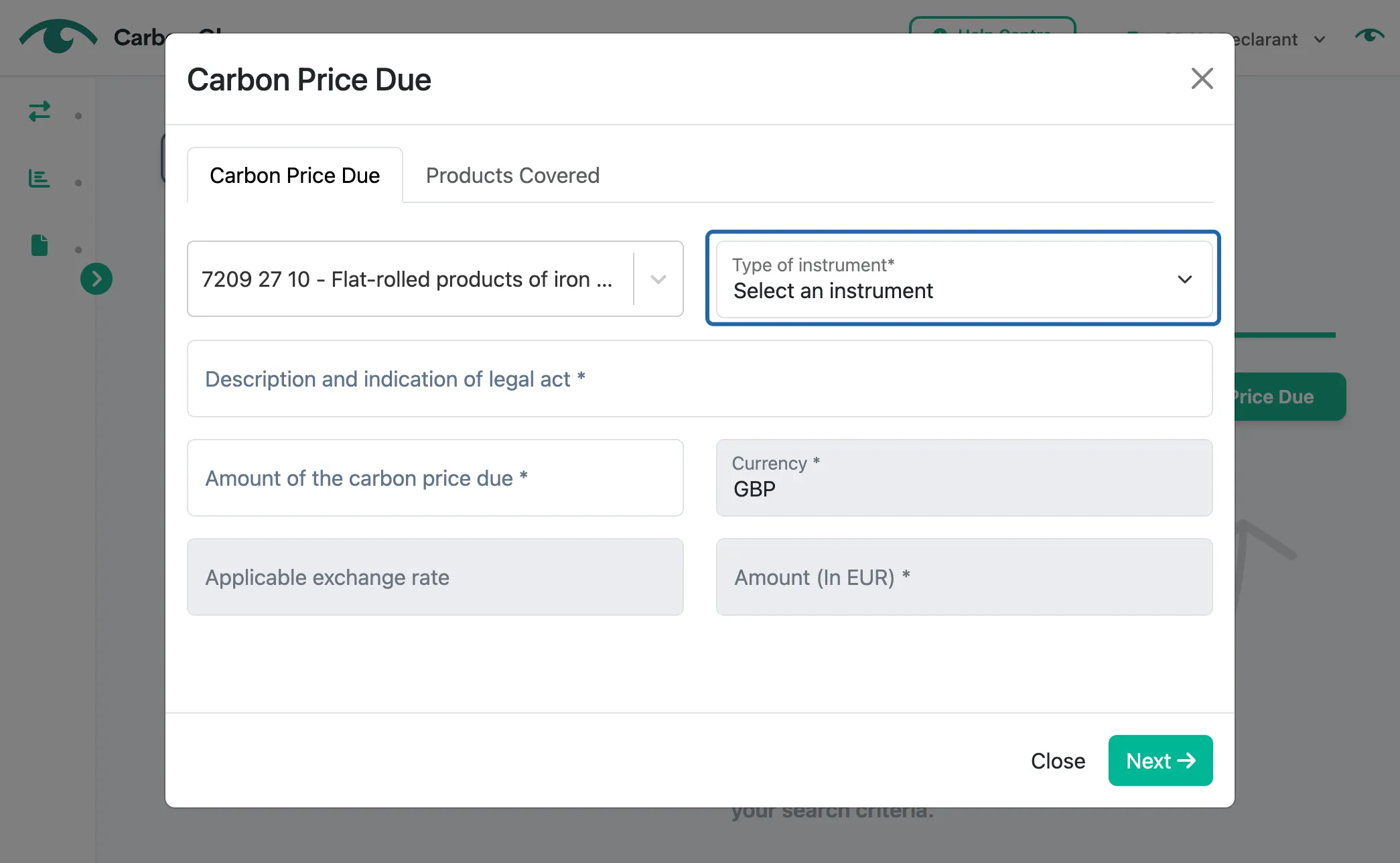The image size is (1400, 863).
Task: Open the 7209 27 10 product dropdown
Action: click(x=435, y=279)
